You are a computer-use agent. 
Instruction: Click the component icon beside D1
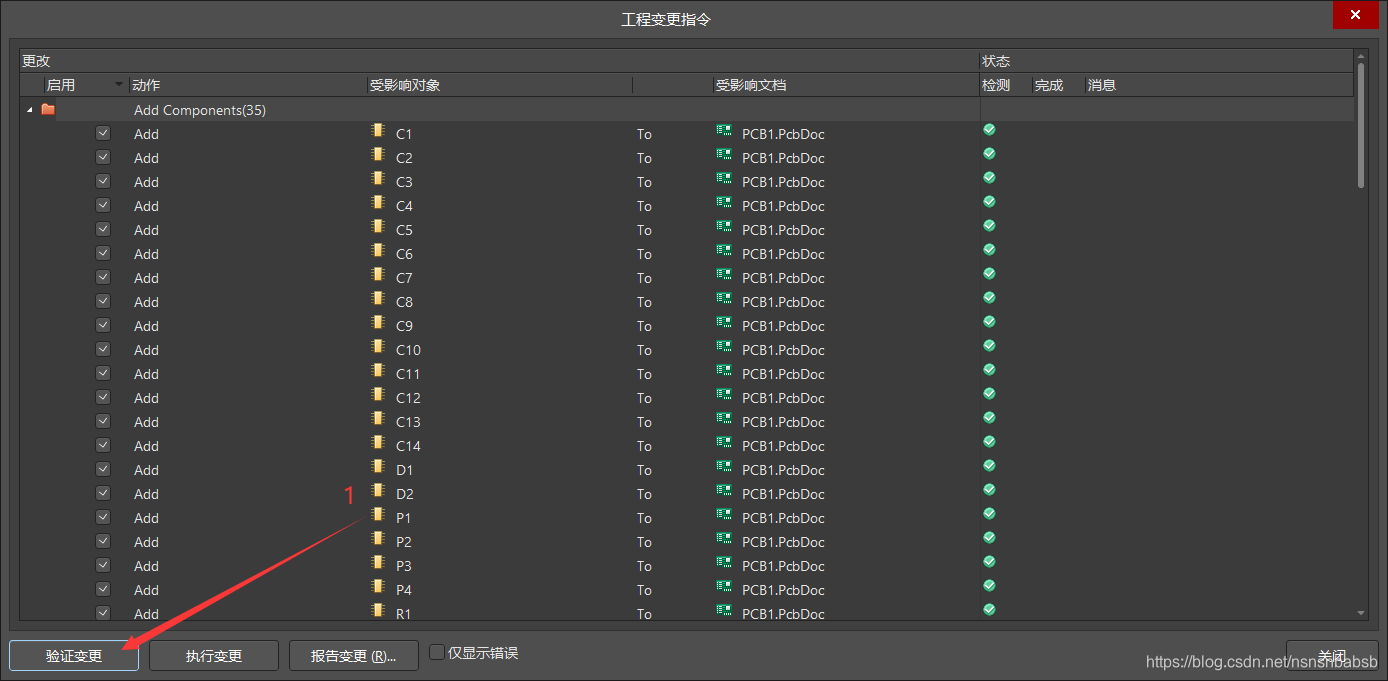point(377,467)
